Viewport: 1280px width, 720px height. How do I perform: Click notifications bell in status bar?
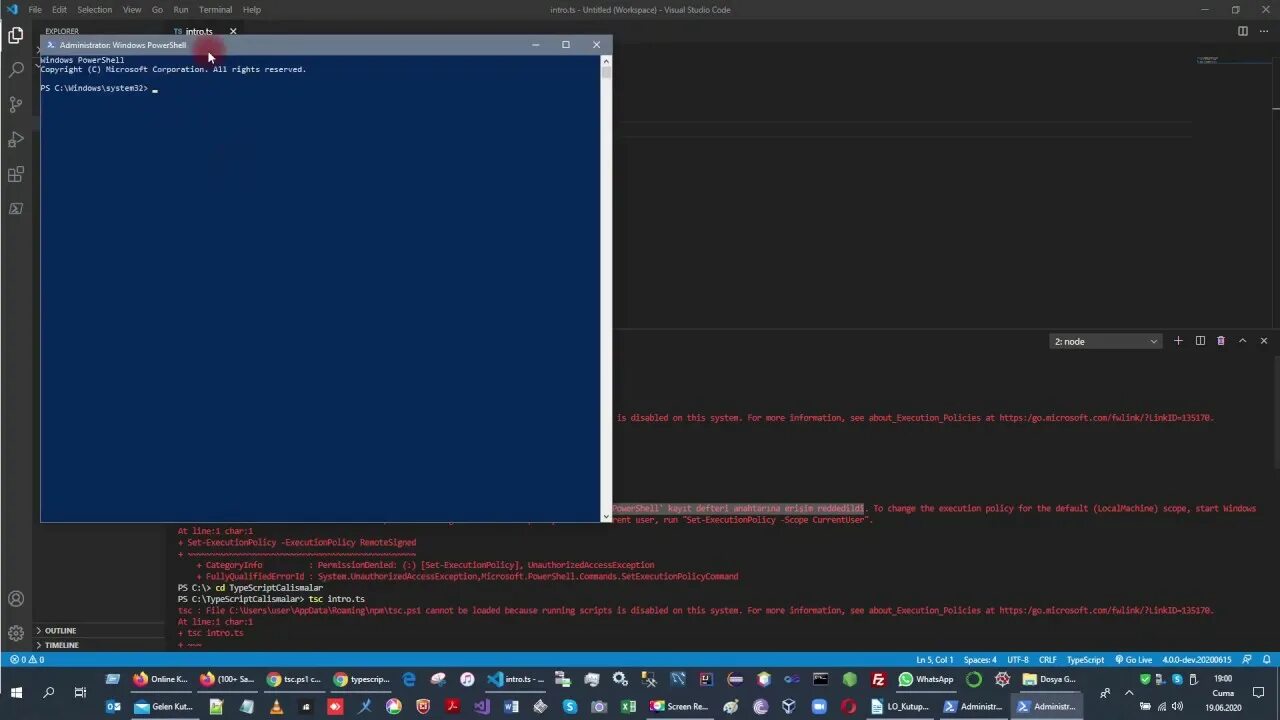[1266, 660]
